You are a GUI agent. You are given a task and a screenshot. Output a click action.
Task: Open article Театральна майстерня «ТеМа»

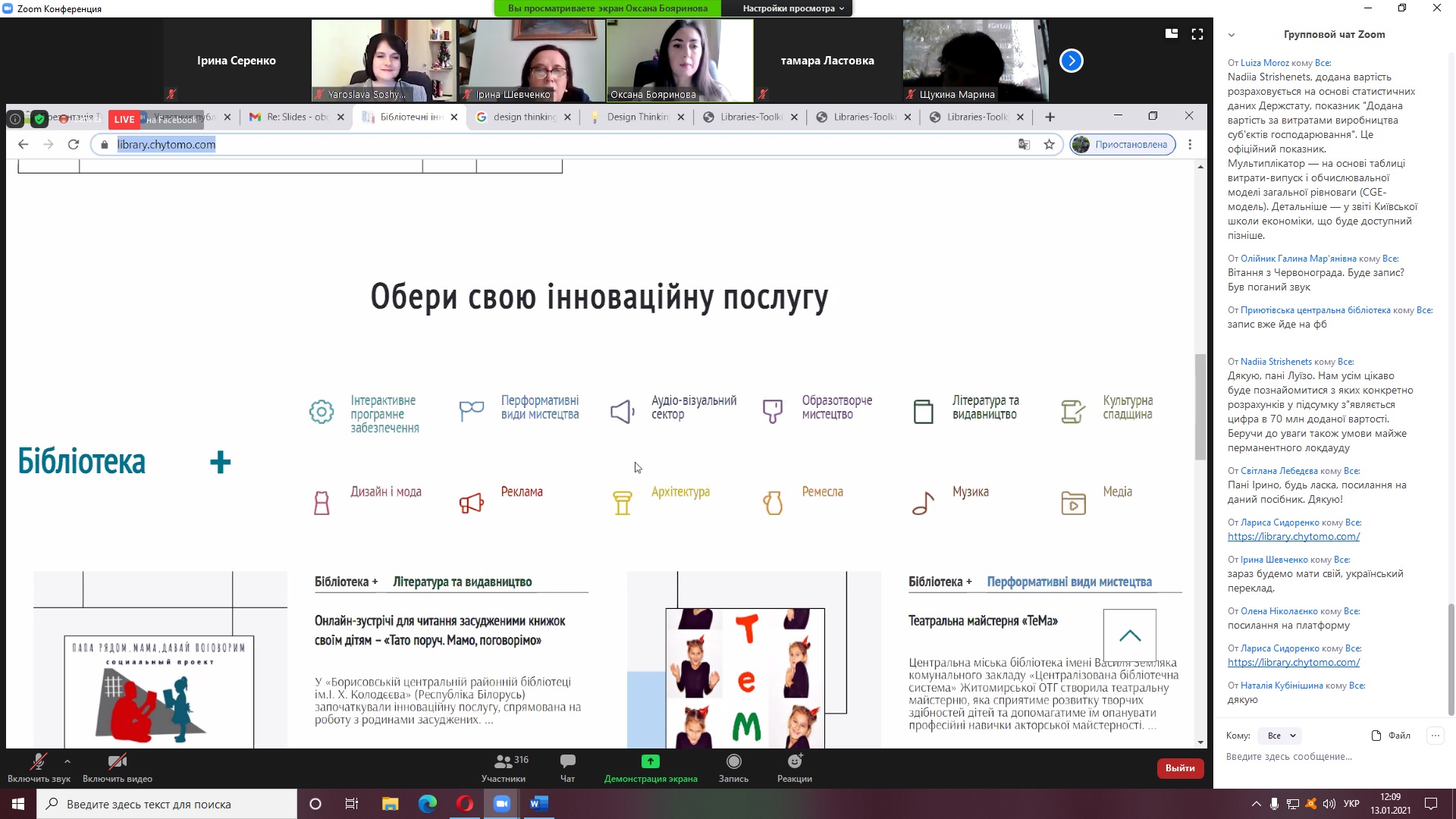(983, 621)
